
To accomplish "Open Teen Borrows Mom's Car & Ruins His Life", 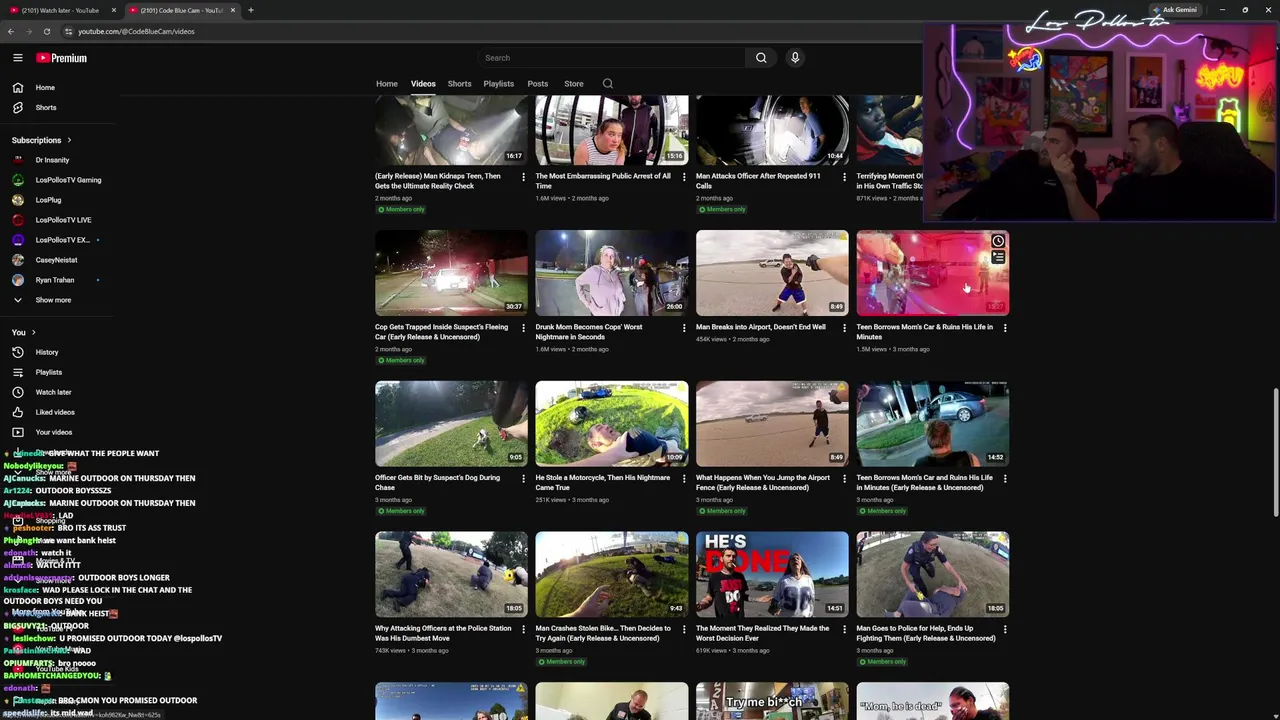I will click(x=924, y=332).
